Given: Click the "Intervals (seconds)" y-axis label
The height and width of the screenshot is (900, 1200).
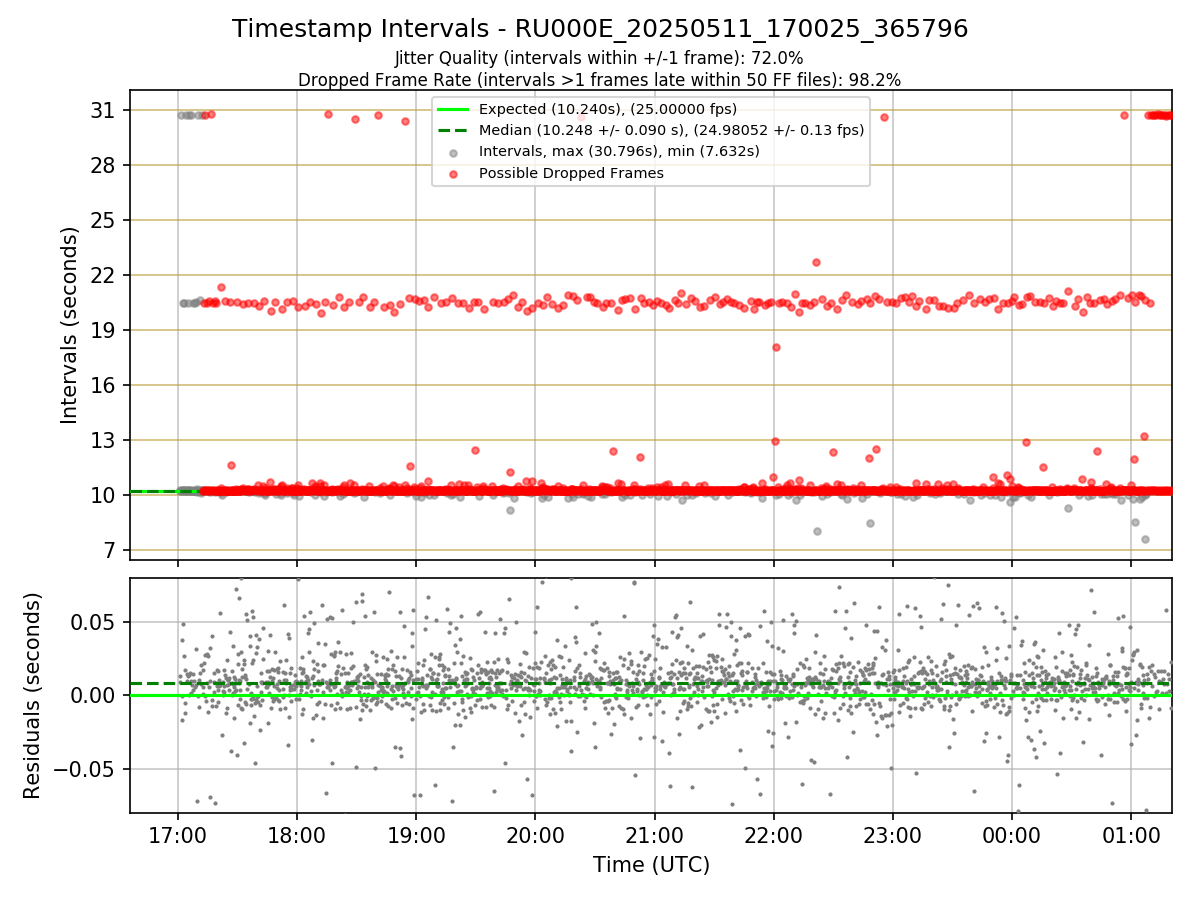Looking at the screenshot, I should tap(70, 325).
